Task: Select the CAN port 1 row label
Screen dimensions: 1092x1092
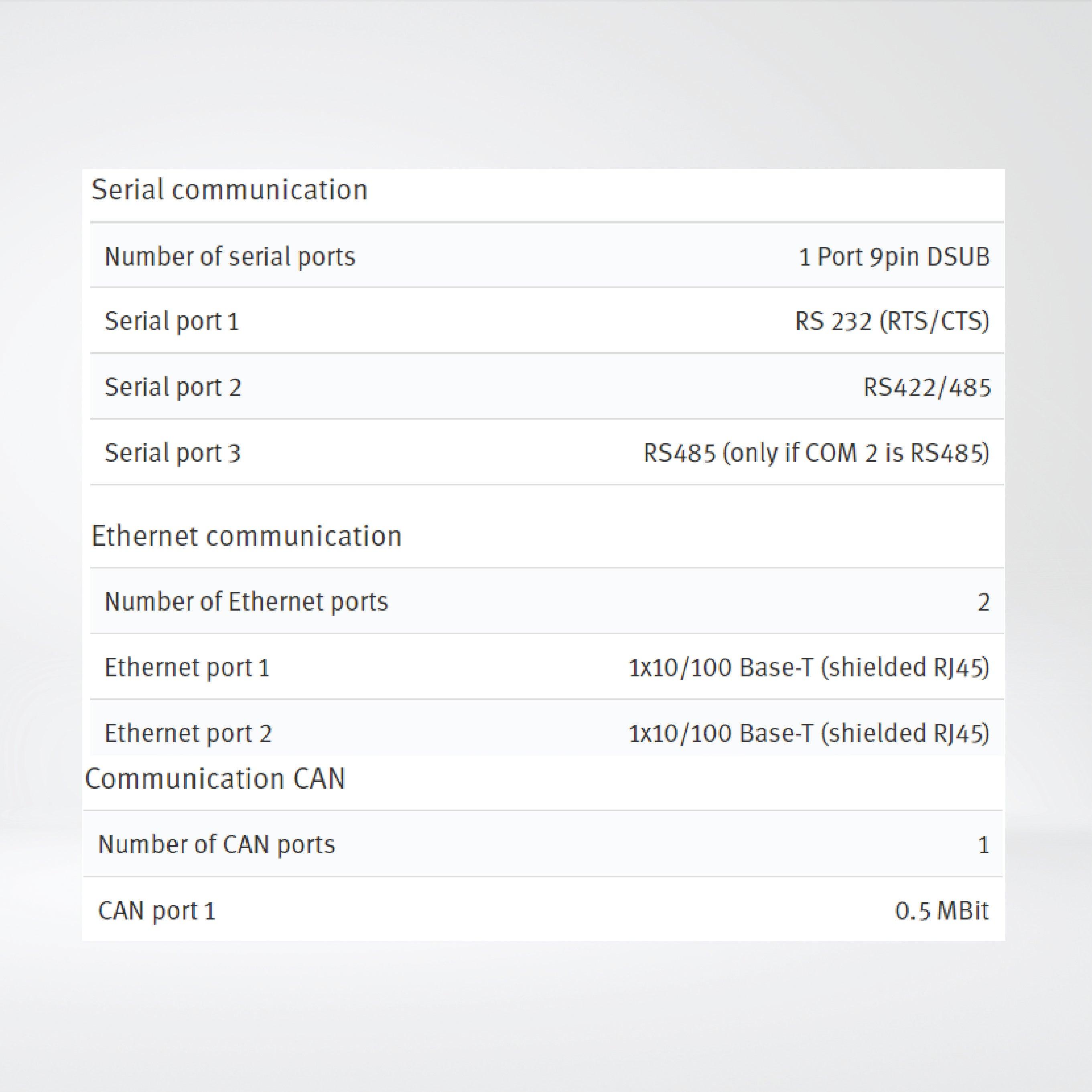Action: pos(156,911)
